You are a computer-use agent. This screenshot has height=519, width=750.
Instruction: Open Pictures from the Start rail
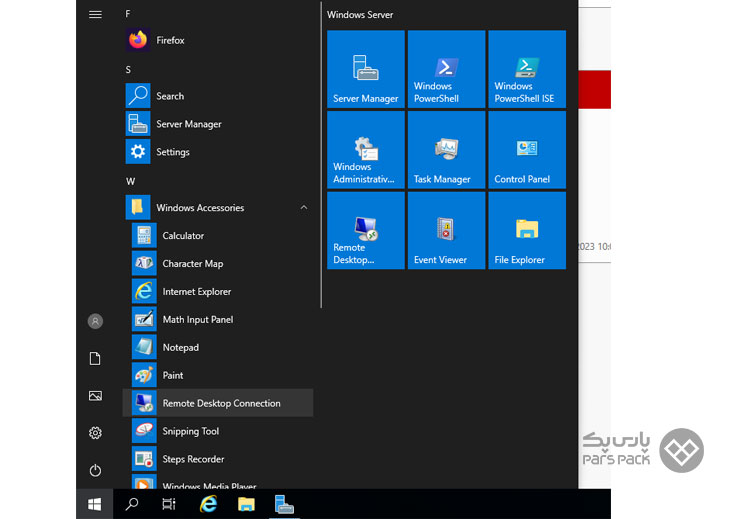[95, 396]
